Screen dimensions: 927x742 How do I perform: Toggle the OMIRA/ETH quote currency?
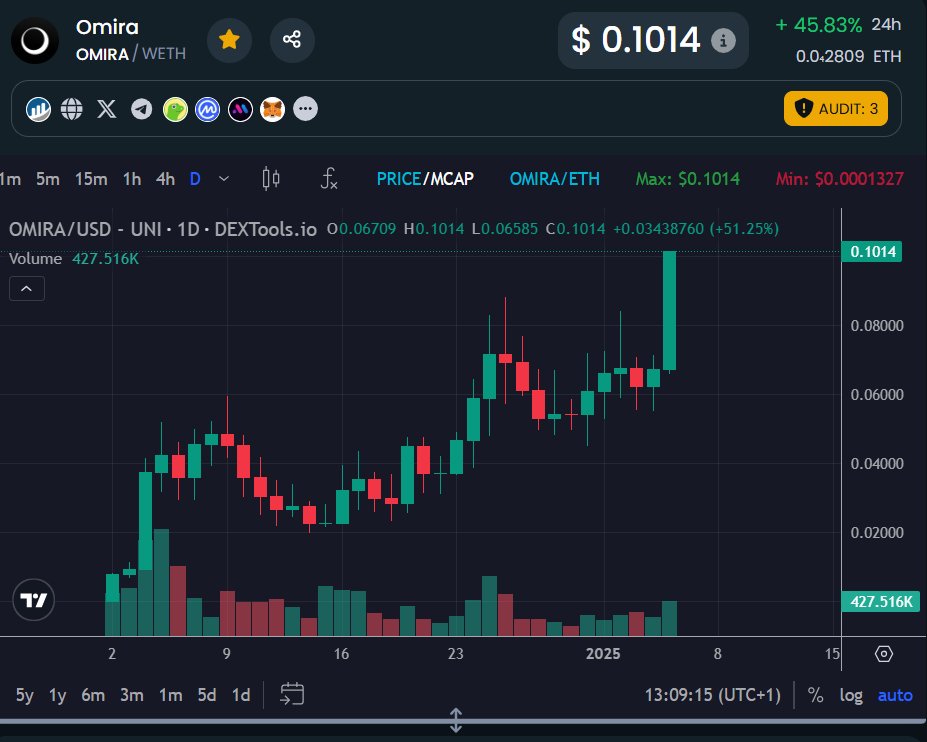555,179
